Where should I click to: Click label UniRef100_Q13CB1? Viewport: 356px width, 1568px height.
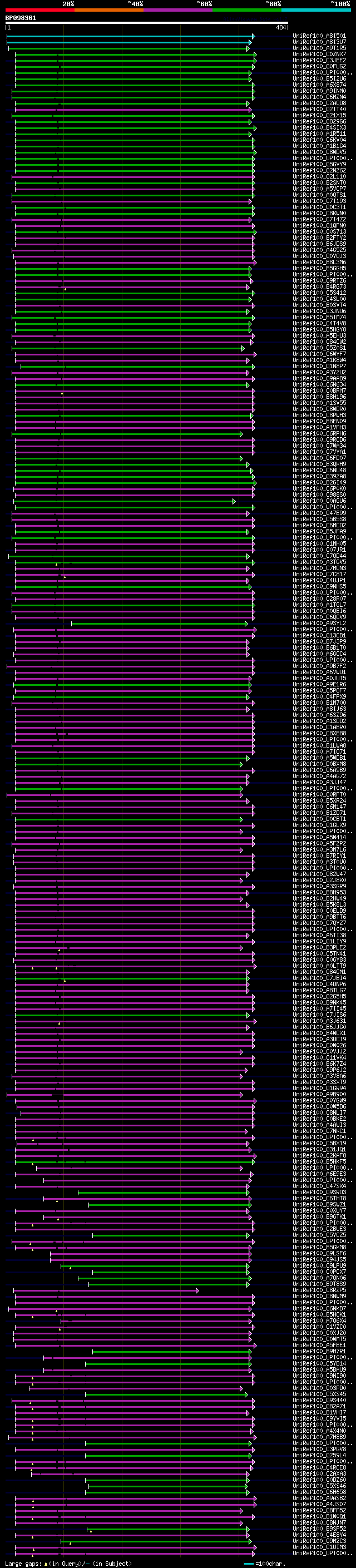click(x=319, y=635)
